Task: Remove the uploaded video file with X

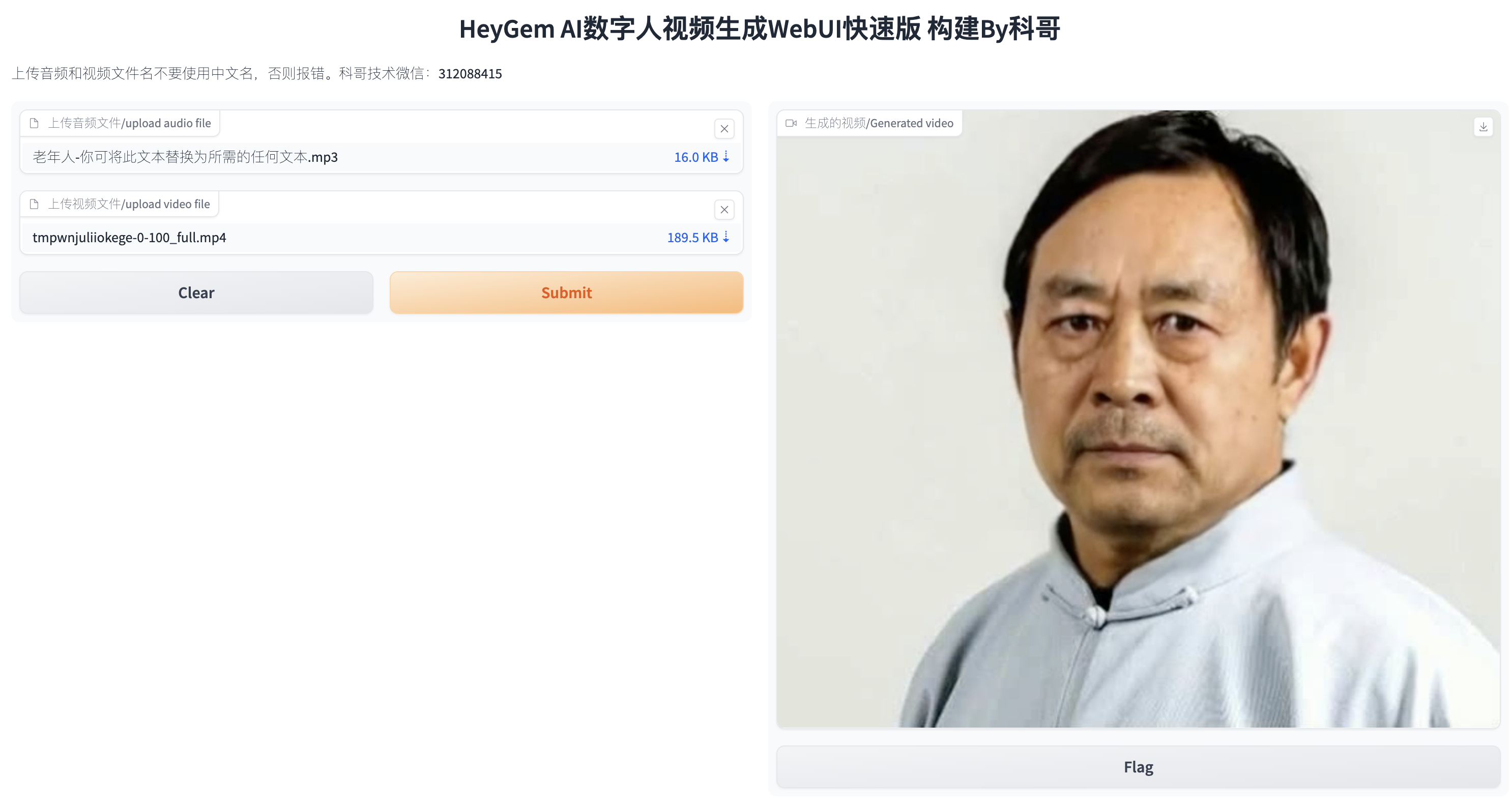Action: click(724, 210)
